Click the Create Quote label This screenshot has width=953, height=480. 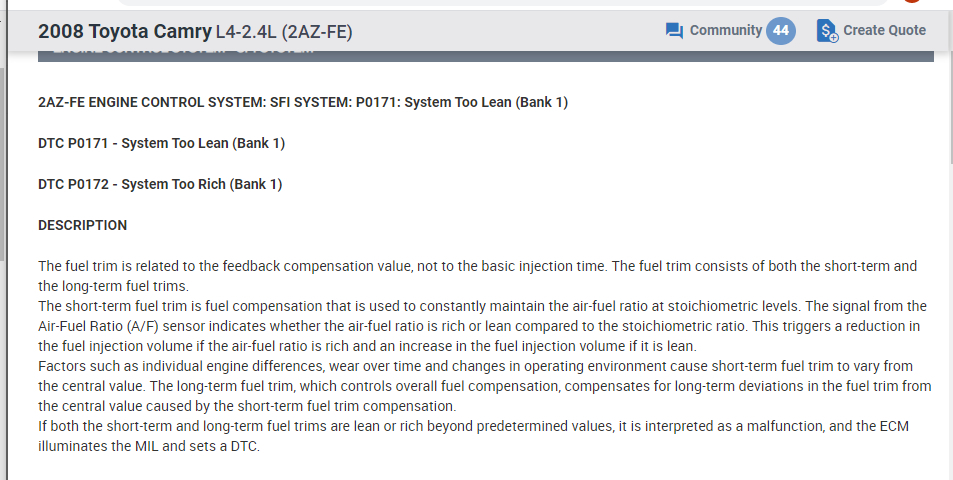884,31
